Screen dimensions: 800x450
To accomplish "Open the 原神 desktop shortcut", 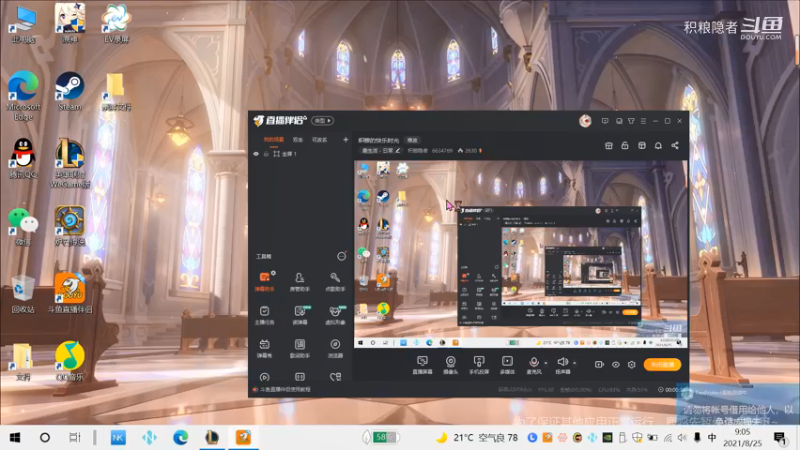I will pyautogui.click(x=70, y=23).
